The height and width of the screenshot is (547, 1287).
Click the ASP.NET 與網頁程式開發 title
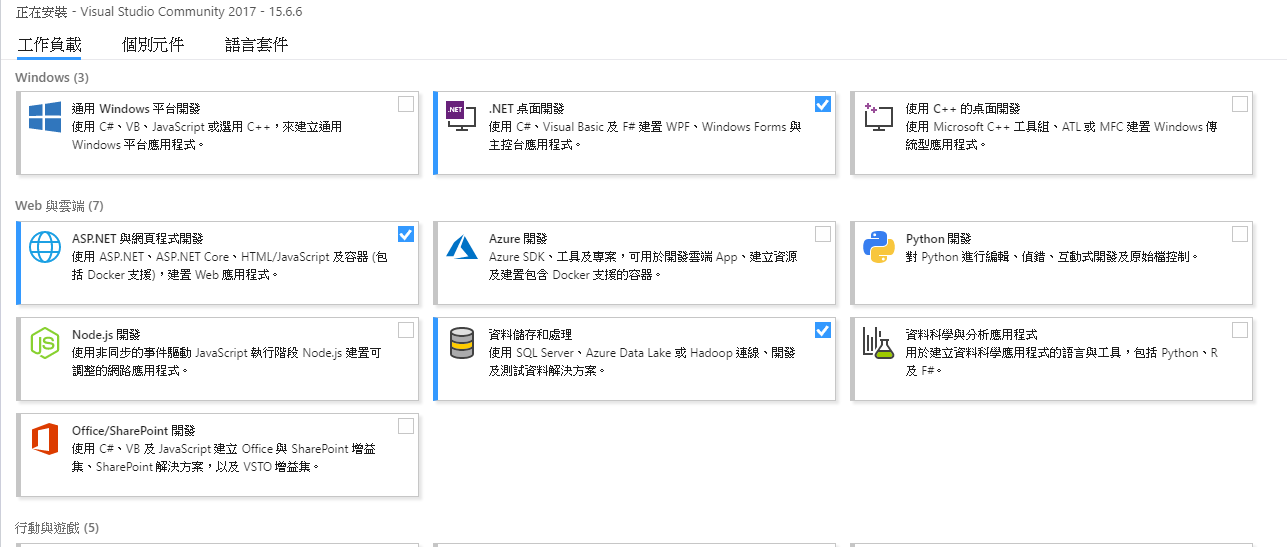[x=138, y=239]
